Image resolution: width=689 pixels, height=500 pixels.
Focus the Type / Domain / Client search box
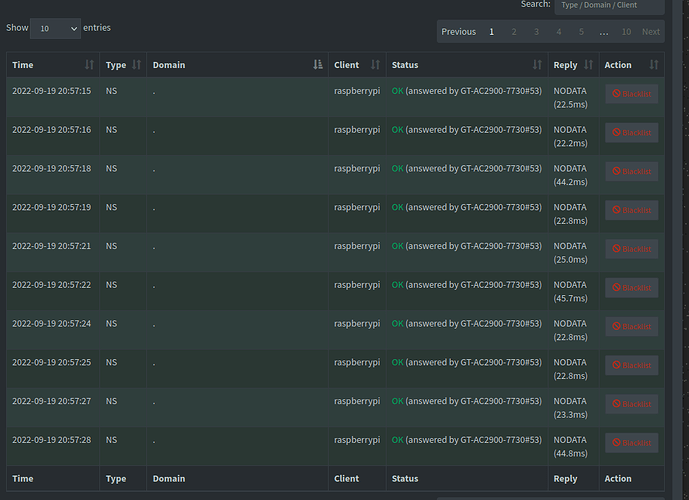click(x=609, y=5)
